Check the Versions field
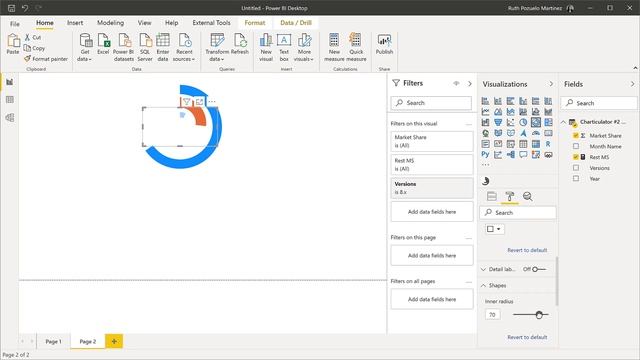The width and height of the screenshot is (640, 360). point(576,168)
